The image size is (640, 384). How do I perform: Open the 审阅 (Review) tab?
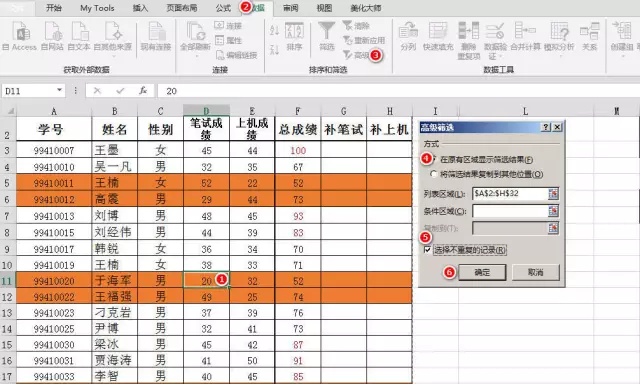(x=291, y=8)
